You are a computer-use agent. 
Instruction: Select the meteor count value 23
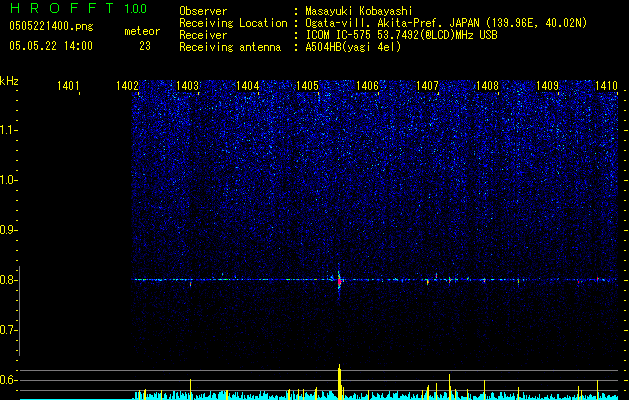click(x=145, y=46)
